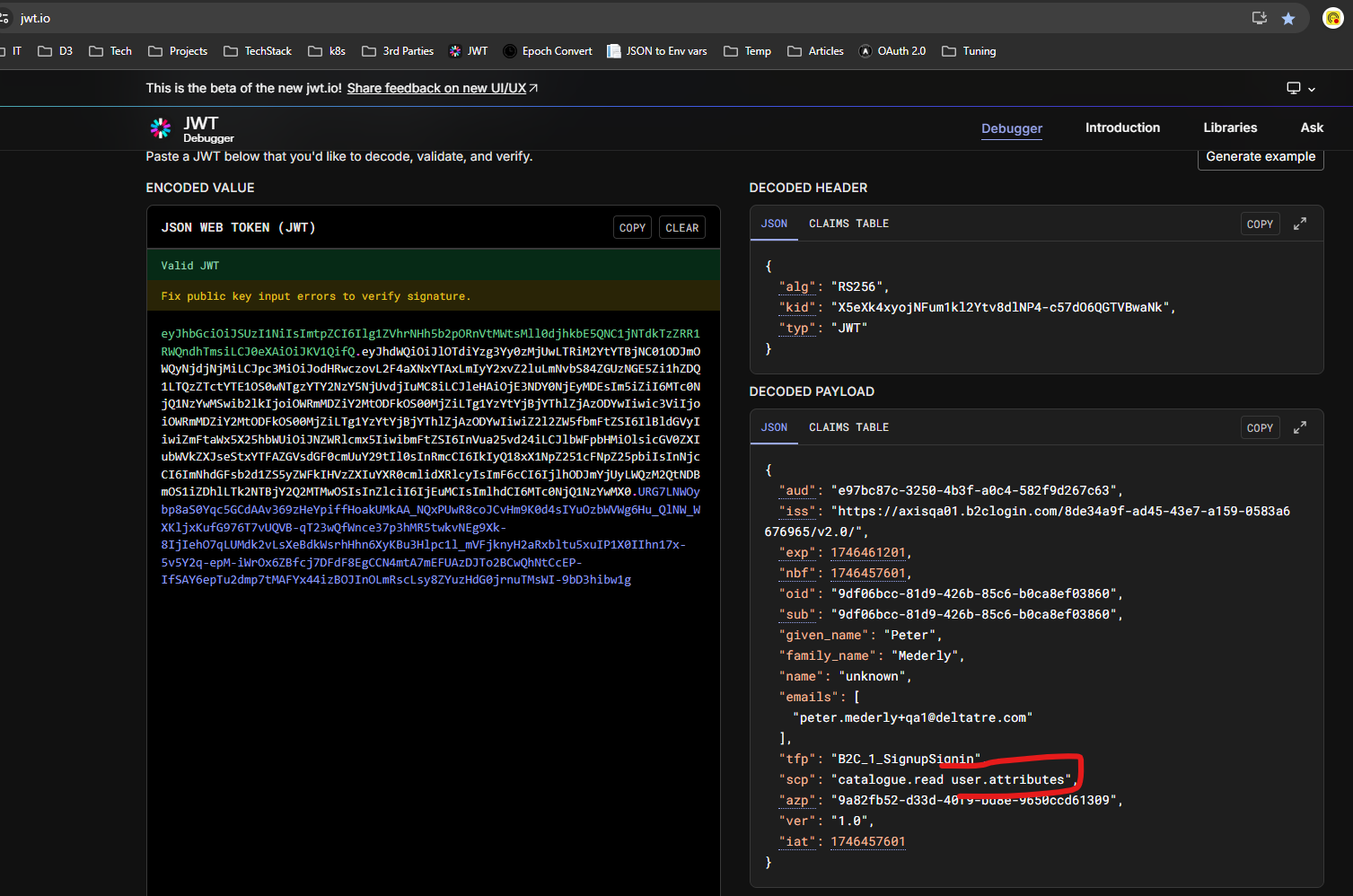Click the DECODED PAYLOAD heading

812,391
